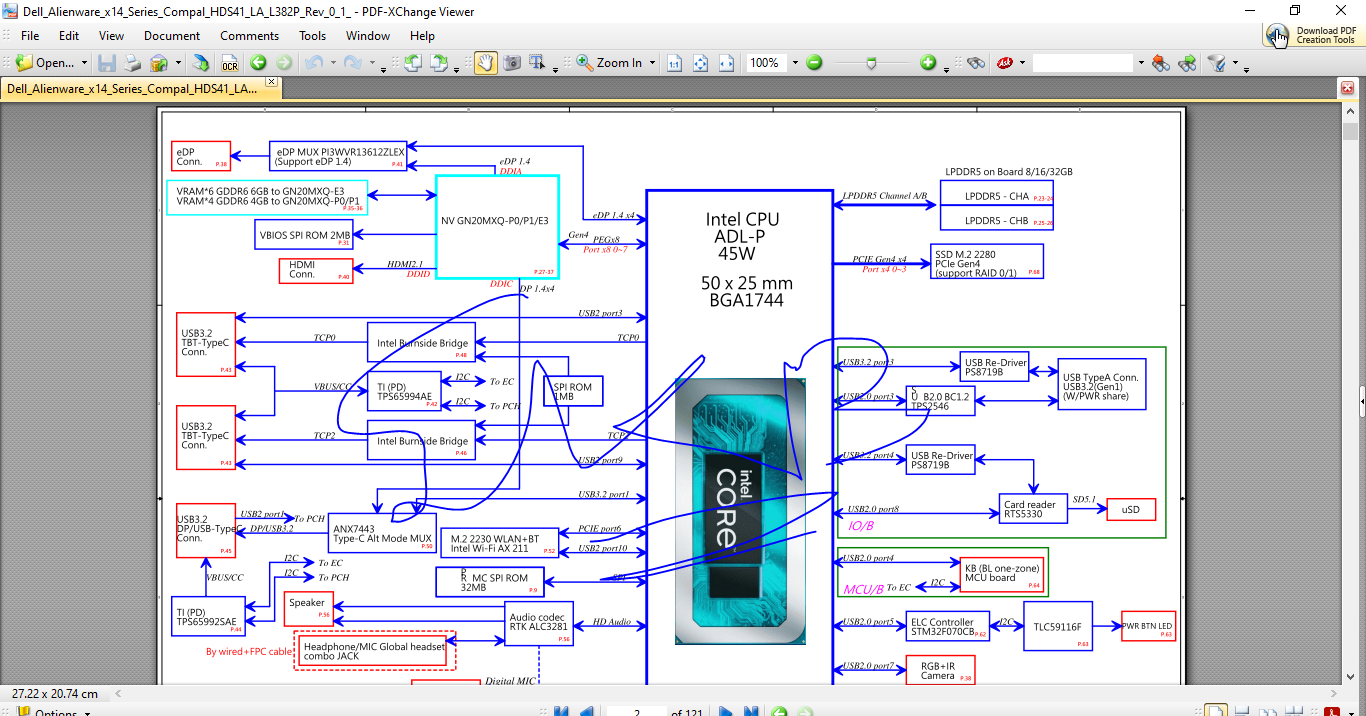This screenshot has height=716, width=1366.
Task: Click the Fit Page icon
Action: tap(700, 62)
